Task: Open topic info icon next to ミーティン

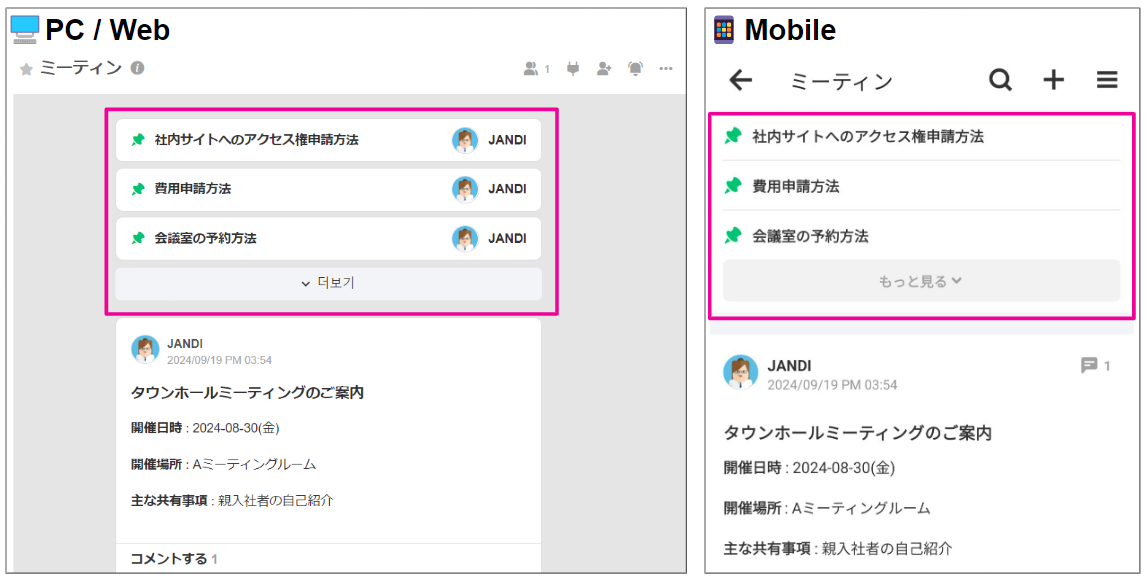Action: 137,68
